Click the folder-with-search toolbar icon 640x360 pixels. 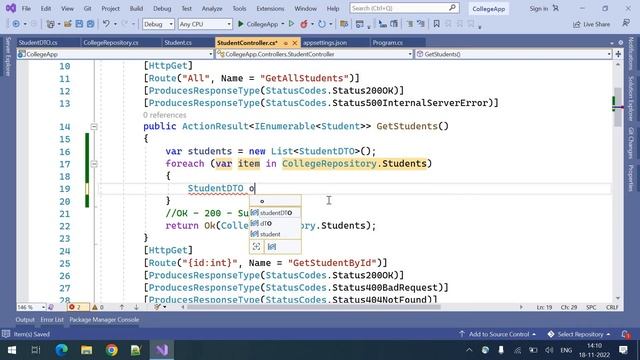click(344, 24)
